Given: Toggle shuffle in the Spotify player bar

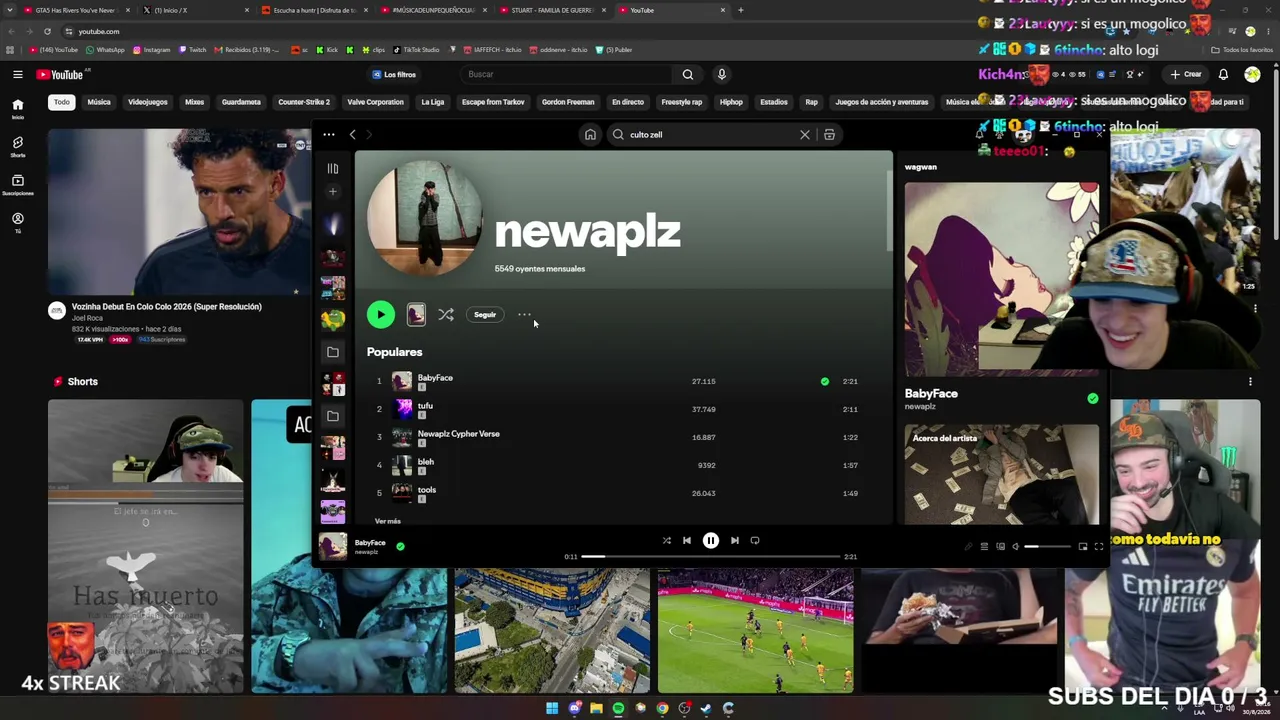Looking at the screenshot, I should [x=667, y=541].
